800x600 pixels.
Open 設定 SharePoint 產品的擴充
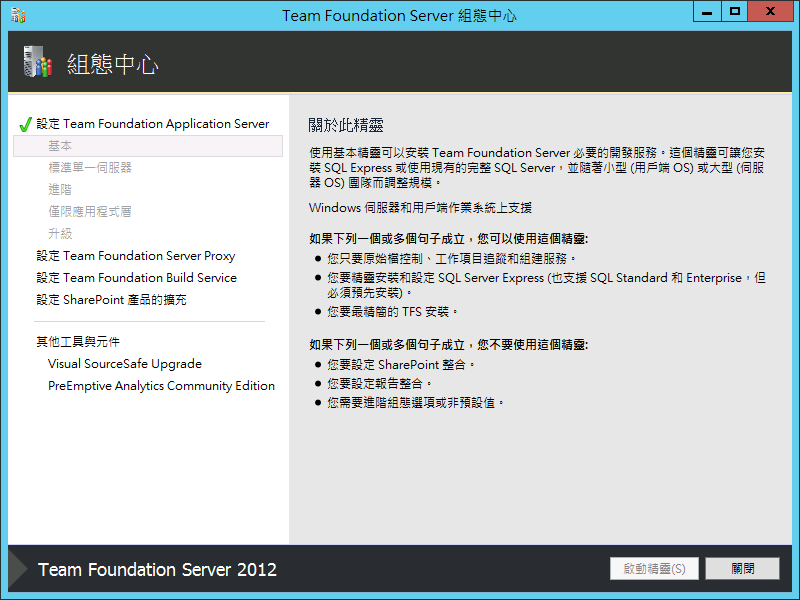(x=111, y=299)
